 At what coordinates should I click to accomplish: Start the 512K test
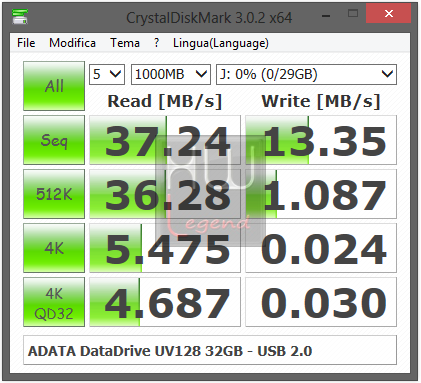coord(54,194)
